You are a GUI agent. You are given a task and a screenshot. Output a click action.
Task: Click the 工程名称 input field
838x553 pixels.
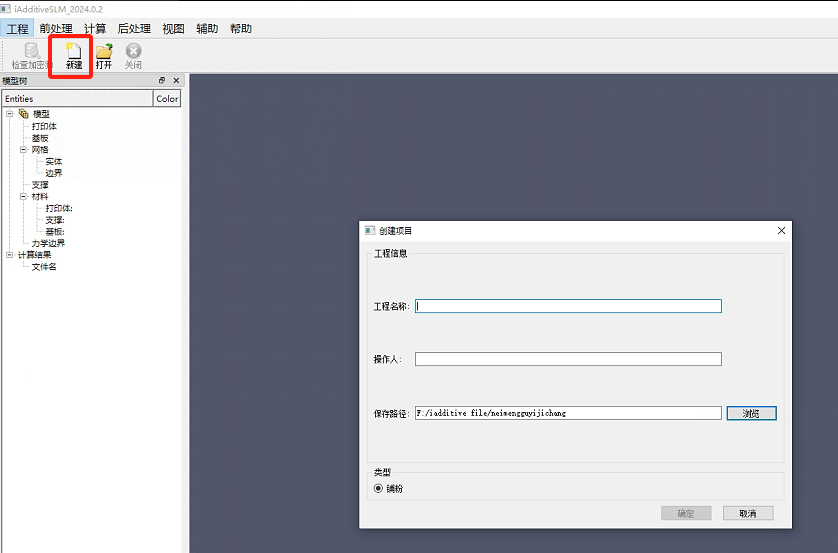coord(568,306)
